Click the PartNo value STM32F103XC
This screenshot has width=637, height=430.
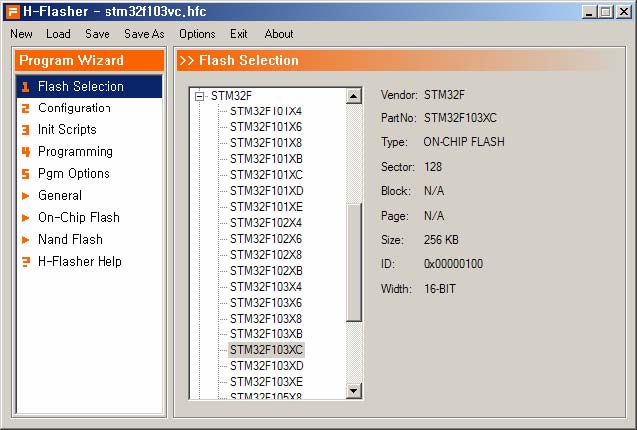click(x=460, y=118)
